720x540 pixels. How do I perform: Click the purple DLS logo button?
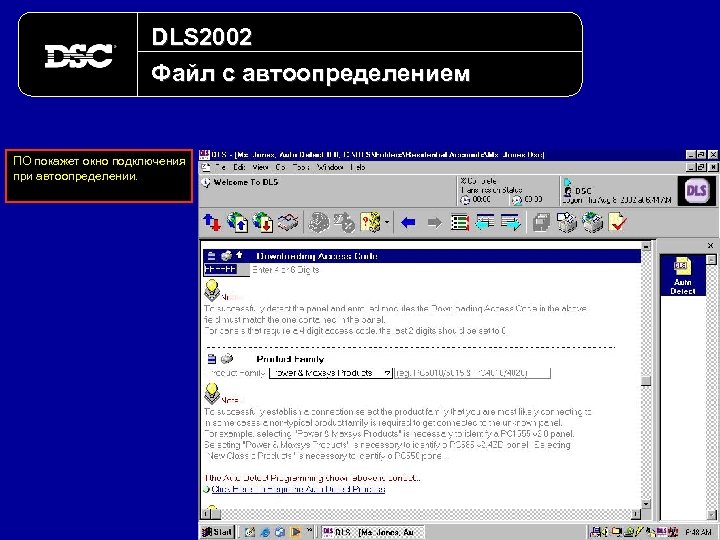pyautogui.click(x=696, y=190)
